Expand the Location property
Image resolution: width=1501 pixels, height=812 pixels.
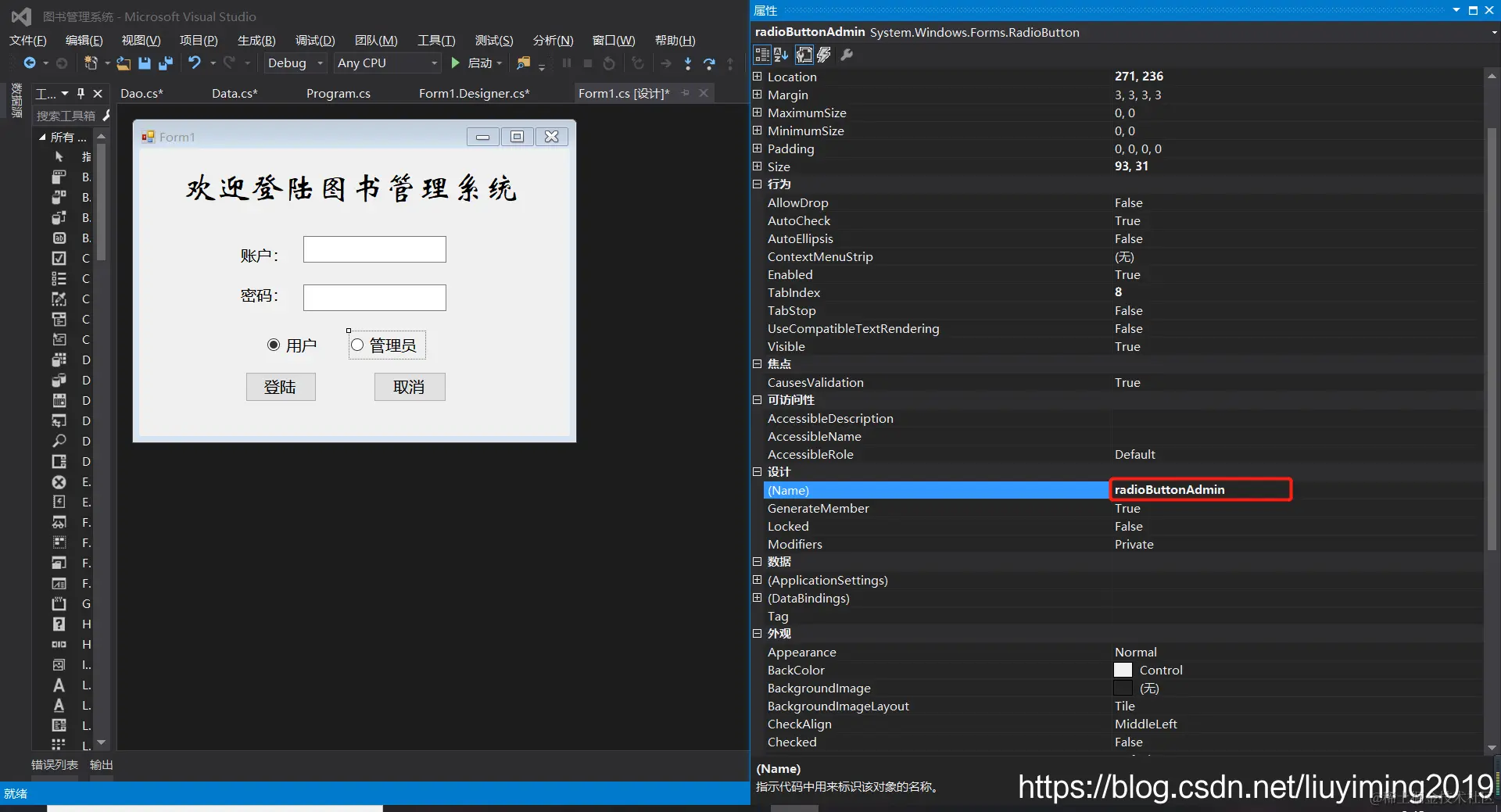[x=757, y=77]
